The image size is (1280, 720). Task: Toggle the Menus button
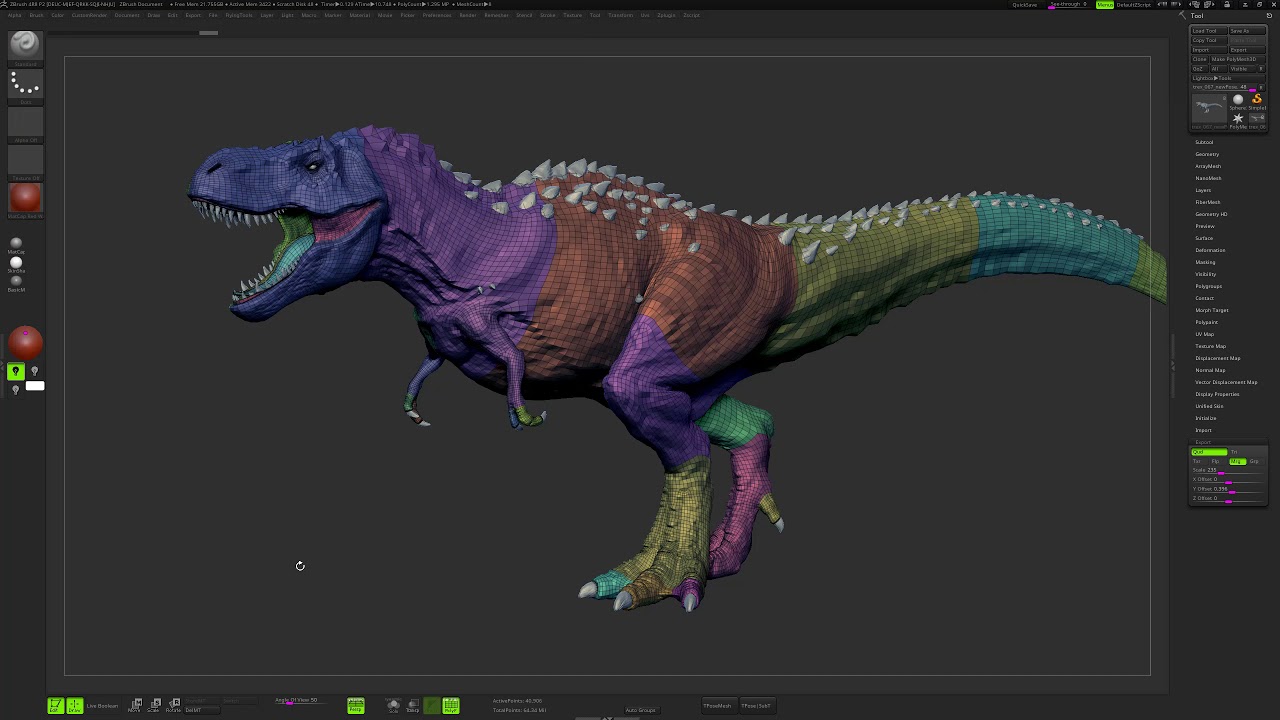[1105, 5]
